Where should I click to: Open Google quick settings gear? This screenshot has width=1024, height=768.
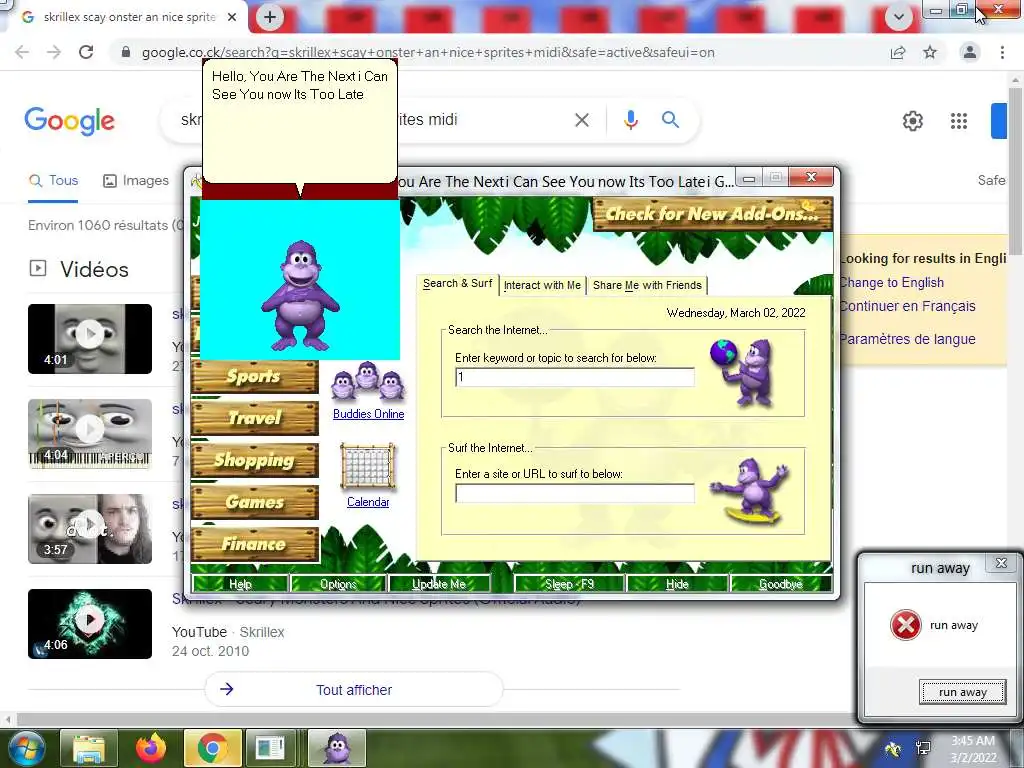click(x=912, y=121)
